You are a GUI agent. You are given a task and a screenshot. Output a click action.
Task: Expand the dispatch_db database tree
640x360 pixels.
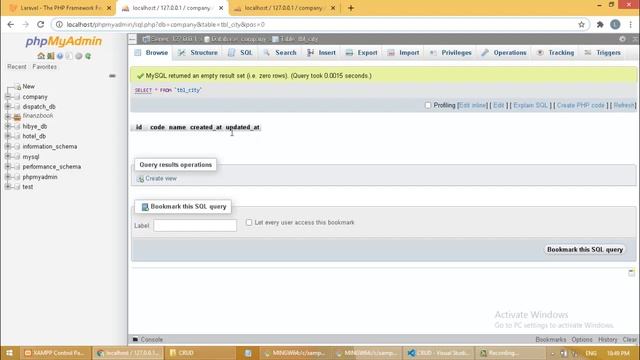click(8, 107)
